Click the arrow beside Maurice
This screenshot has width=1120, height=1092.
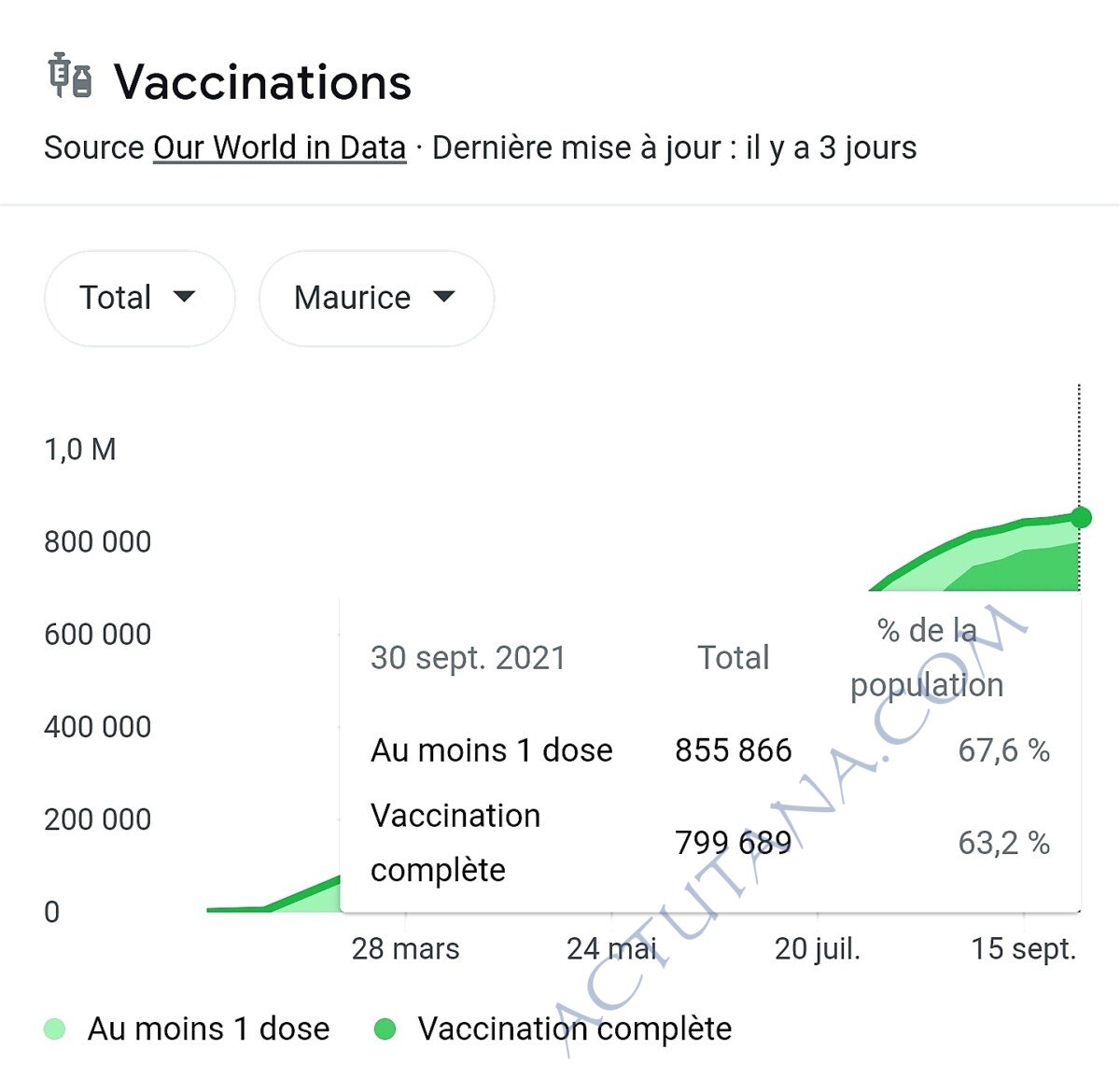pos(444,297)
